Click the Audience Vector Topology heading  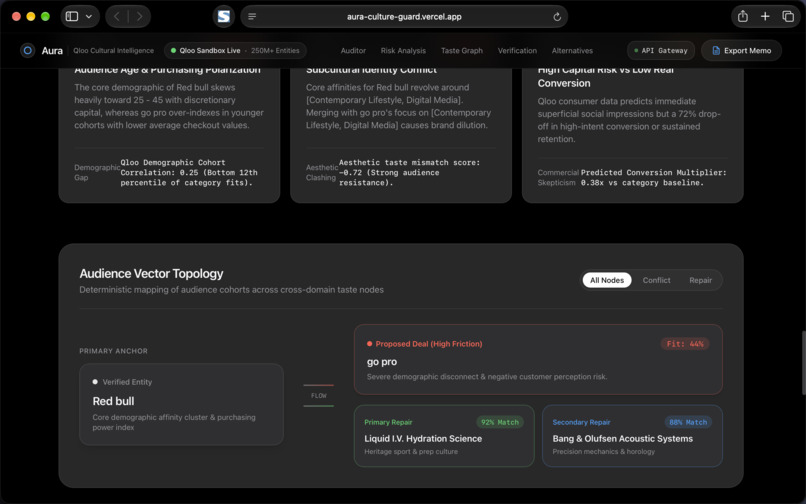(x=151, y=274)
